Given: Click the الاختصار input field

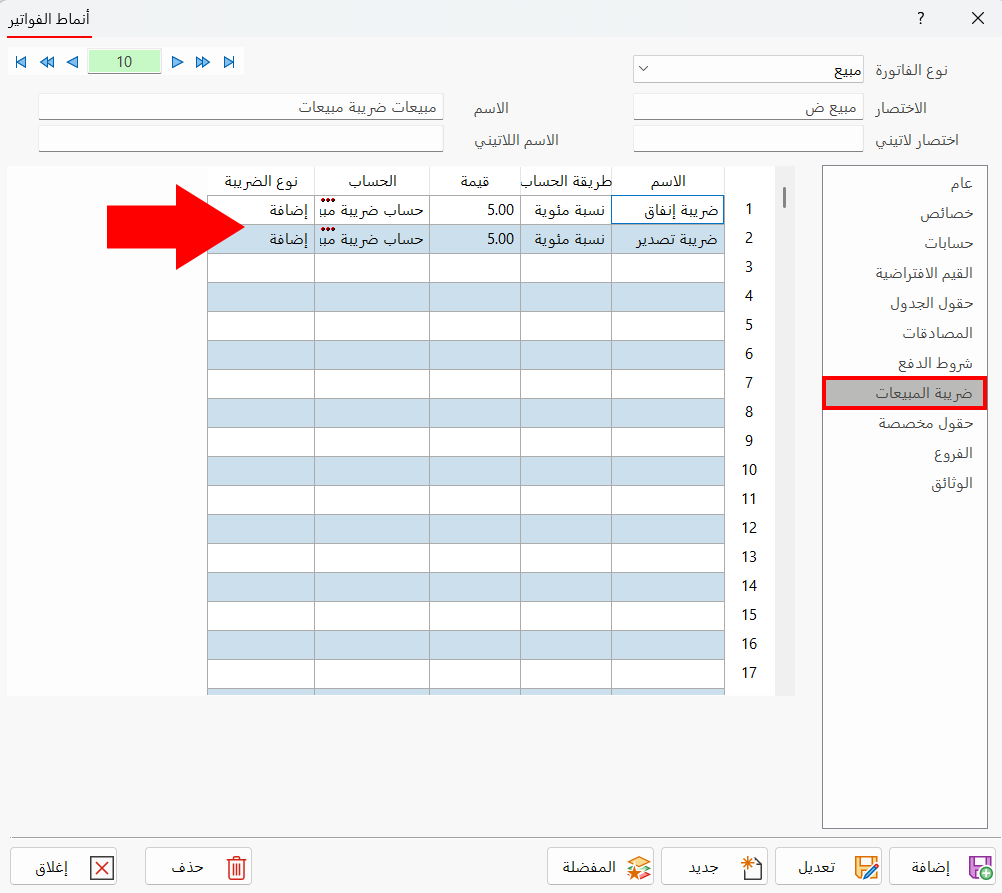Looking at the screenshot, I should pyautogui.click(x=748, y=107).
